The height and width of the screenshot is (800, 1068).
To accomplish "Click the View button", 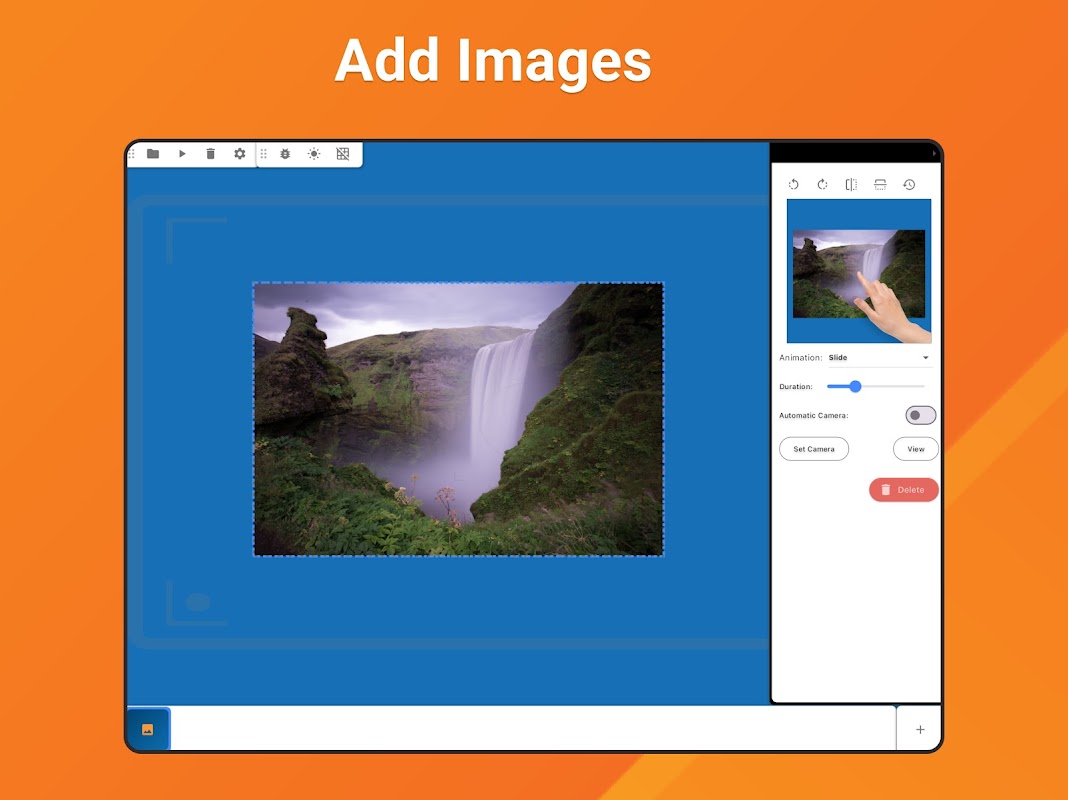I will 915,449.
